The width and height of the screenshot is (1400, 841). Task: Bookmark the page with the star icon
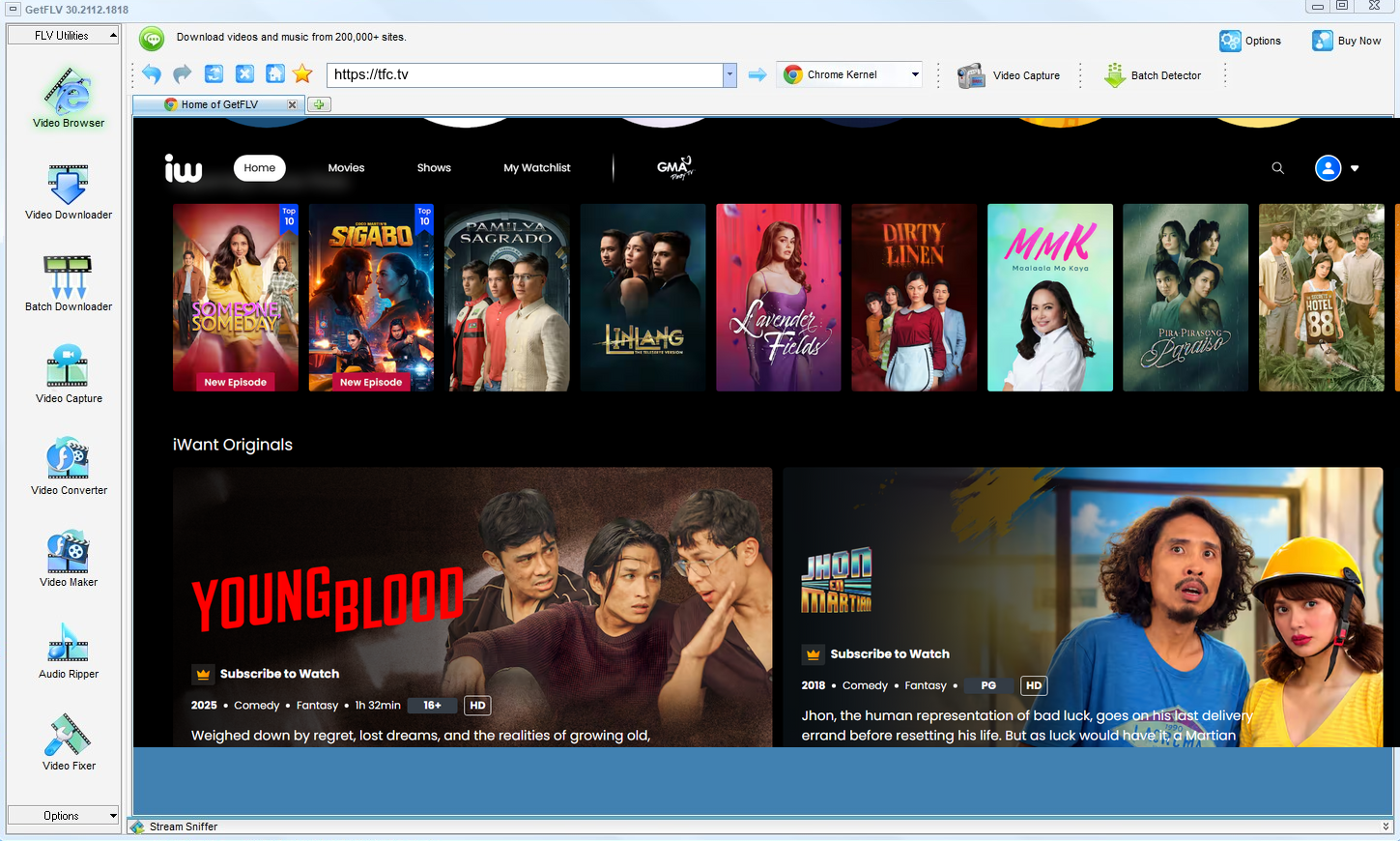coord(302,74)
